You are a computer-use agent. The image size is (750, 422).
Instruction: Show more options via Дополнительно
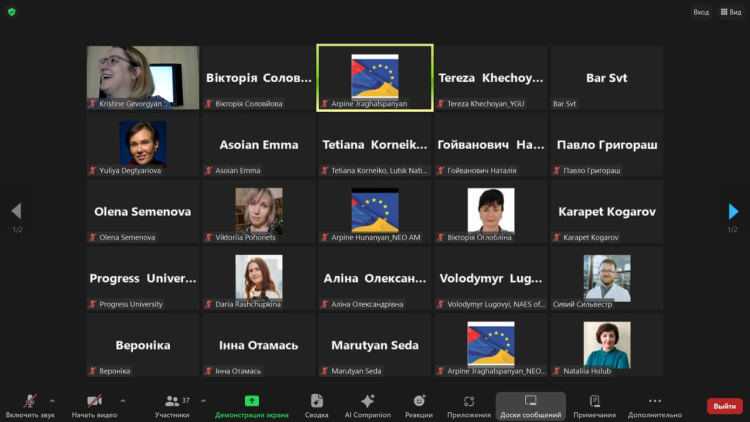point(655,404)
